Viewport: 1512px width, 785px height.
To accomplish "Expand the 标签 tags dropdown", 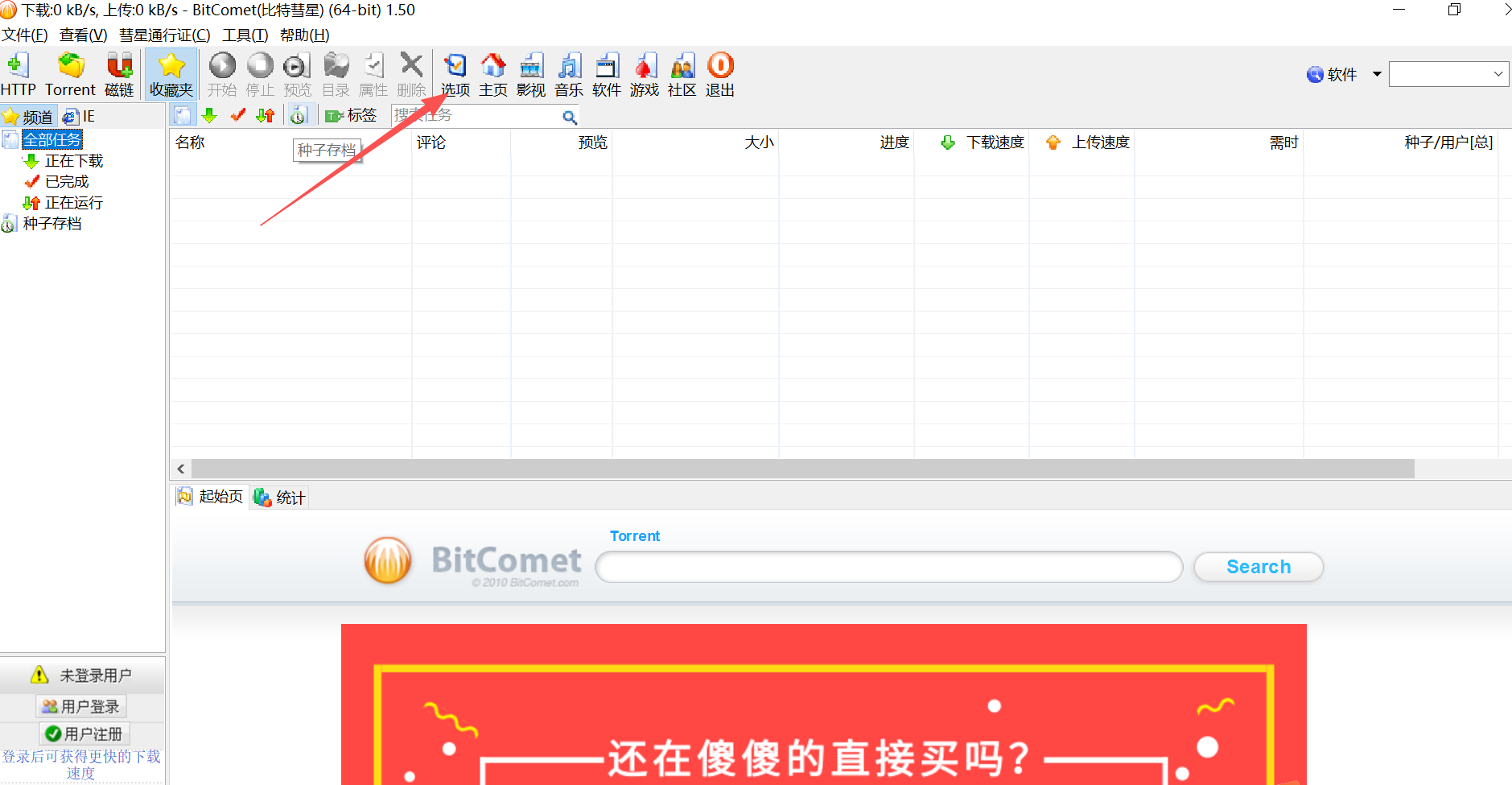I will [351, 116].
